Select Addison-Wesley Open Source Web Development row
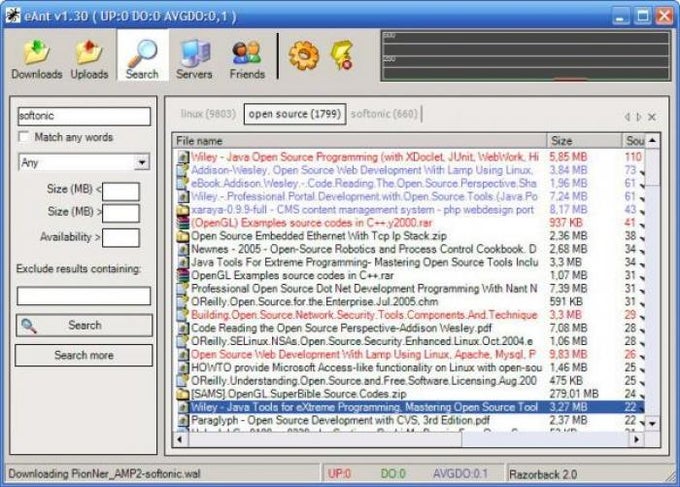 (x=409, y=170)
